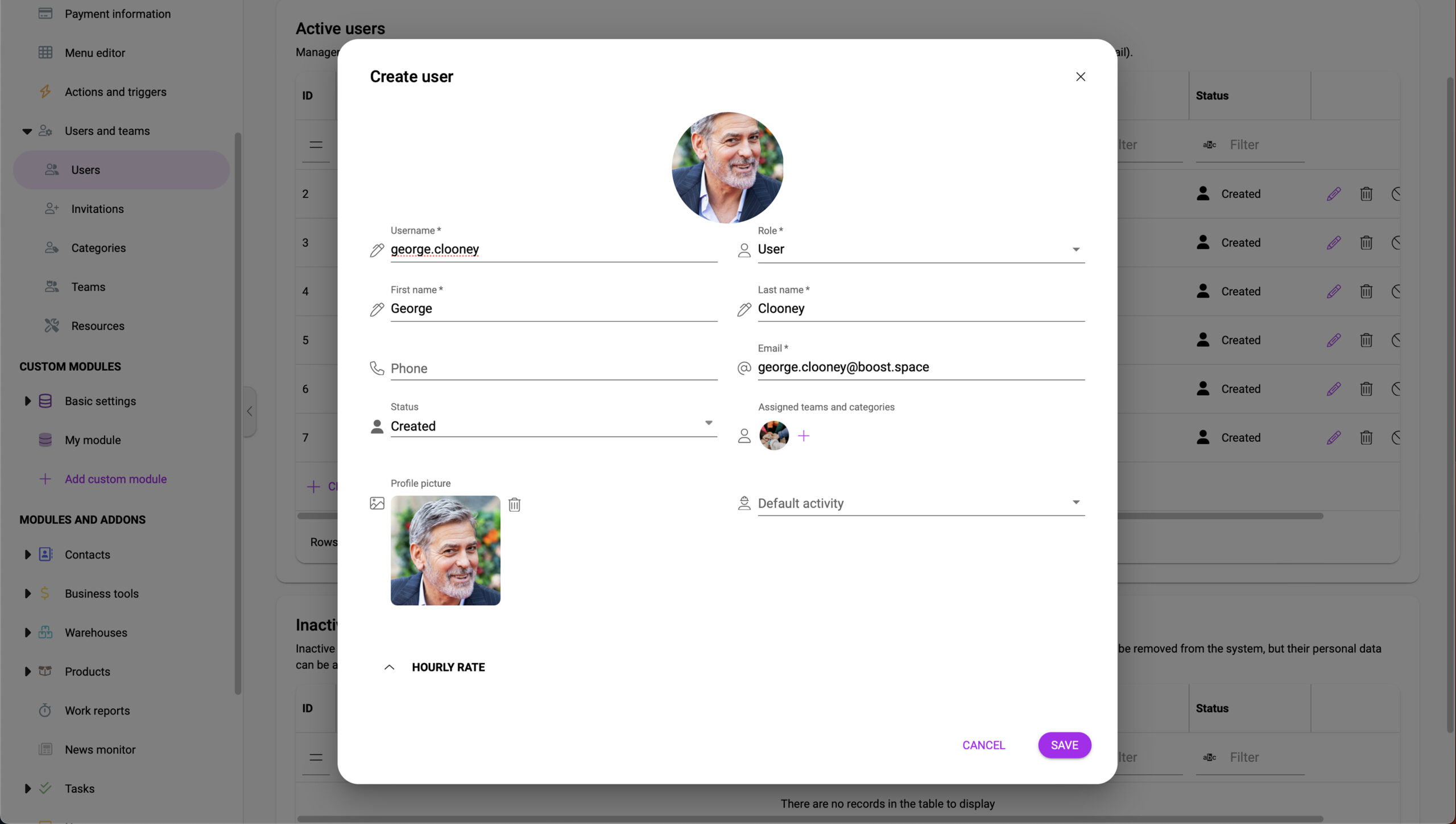
Task: Click the edit (pencil) icon for email
Action: click(x=743, y=368)
